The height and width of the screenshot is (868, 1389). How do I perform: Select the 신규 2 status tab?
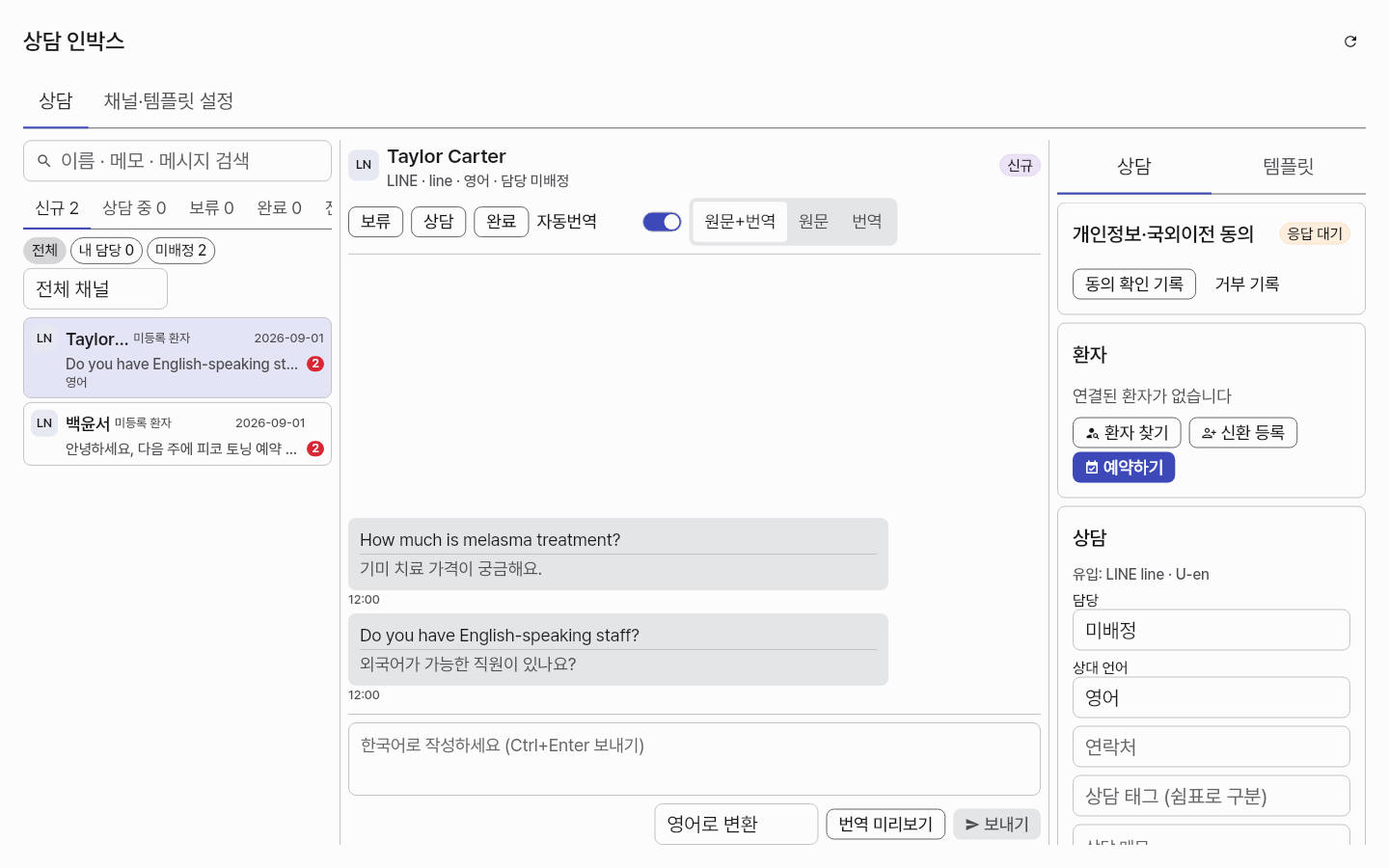(x=57, y=208)
